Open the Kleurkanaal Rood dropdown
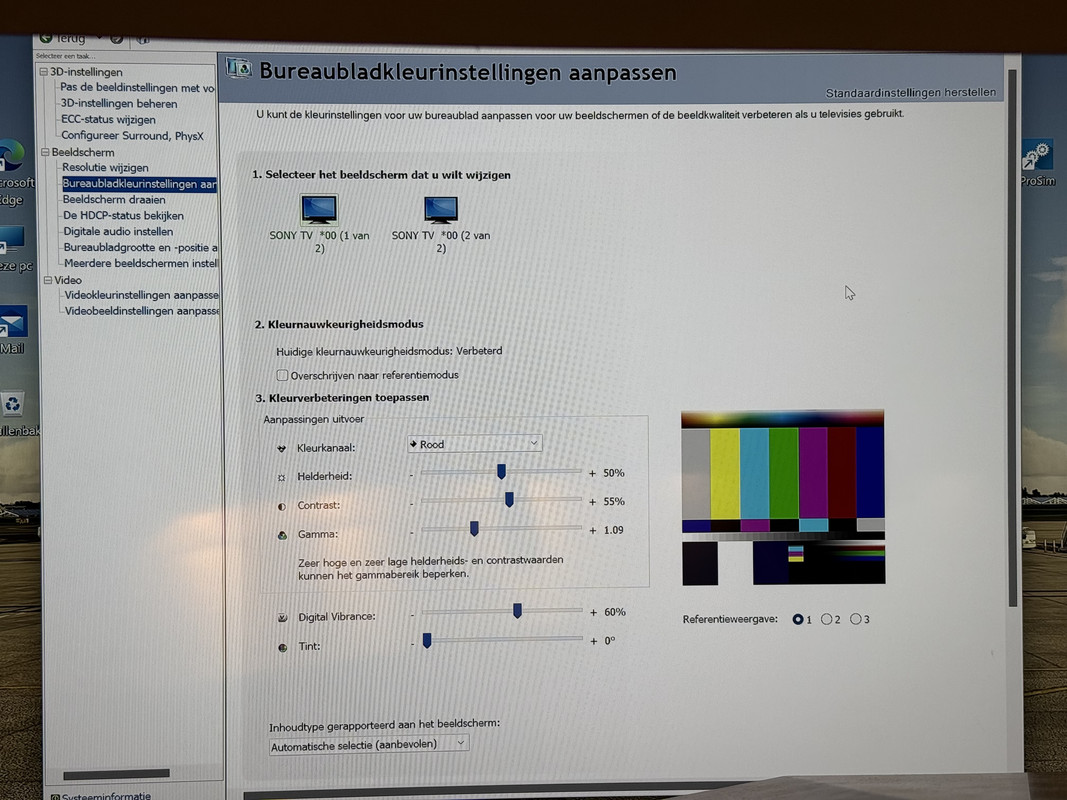1067x800 pixels. coord(474,444)
